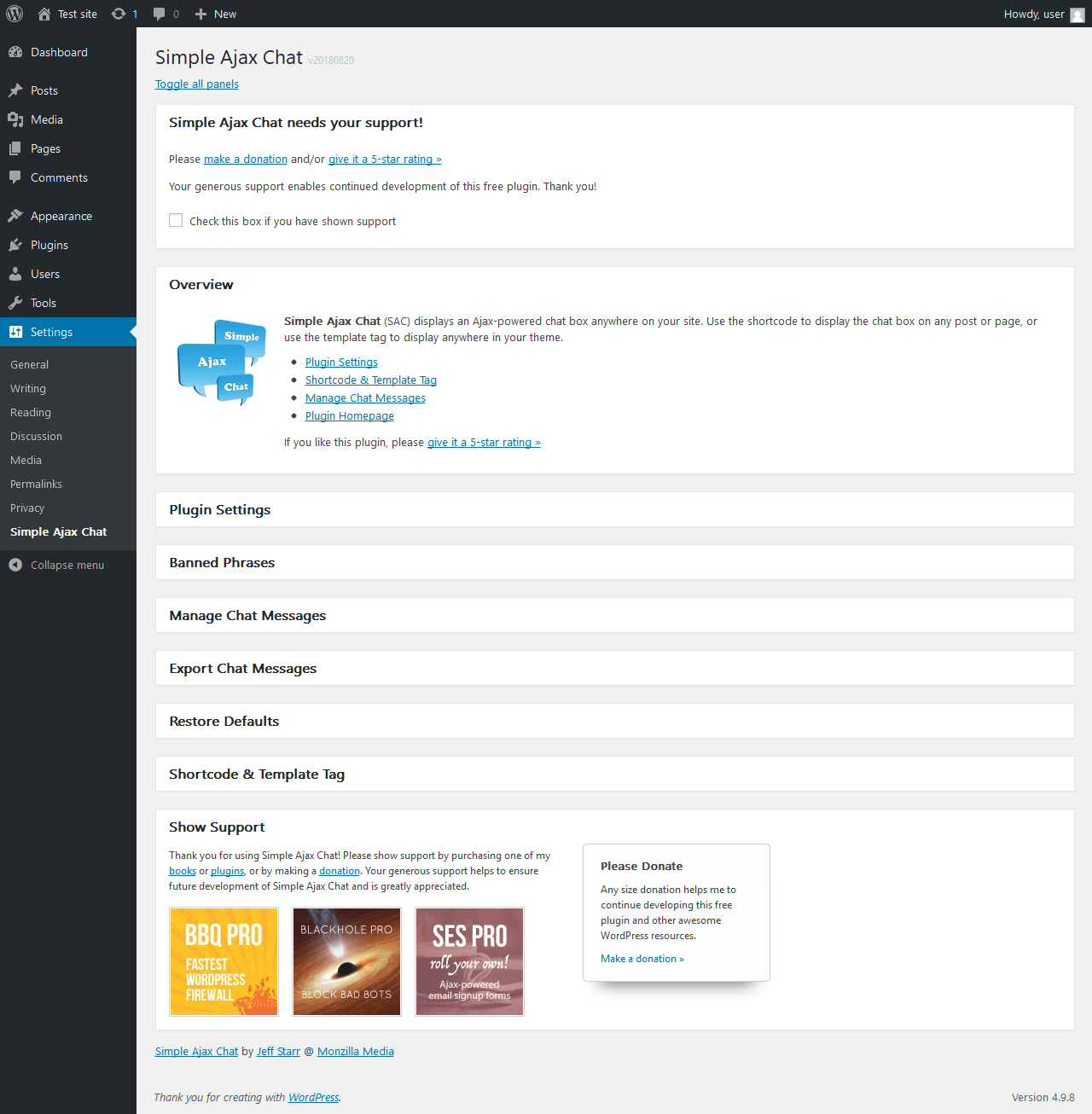Viewport: 1092px width, 1114px height.
Task: Click the Media sidebar icon next to Pages
Action: point(15,119)
